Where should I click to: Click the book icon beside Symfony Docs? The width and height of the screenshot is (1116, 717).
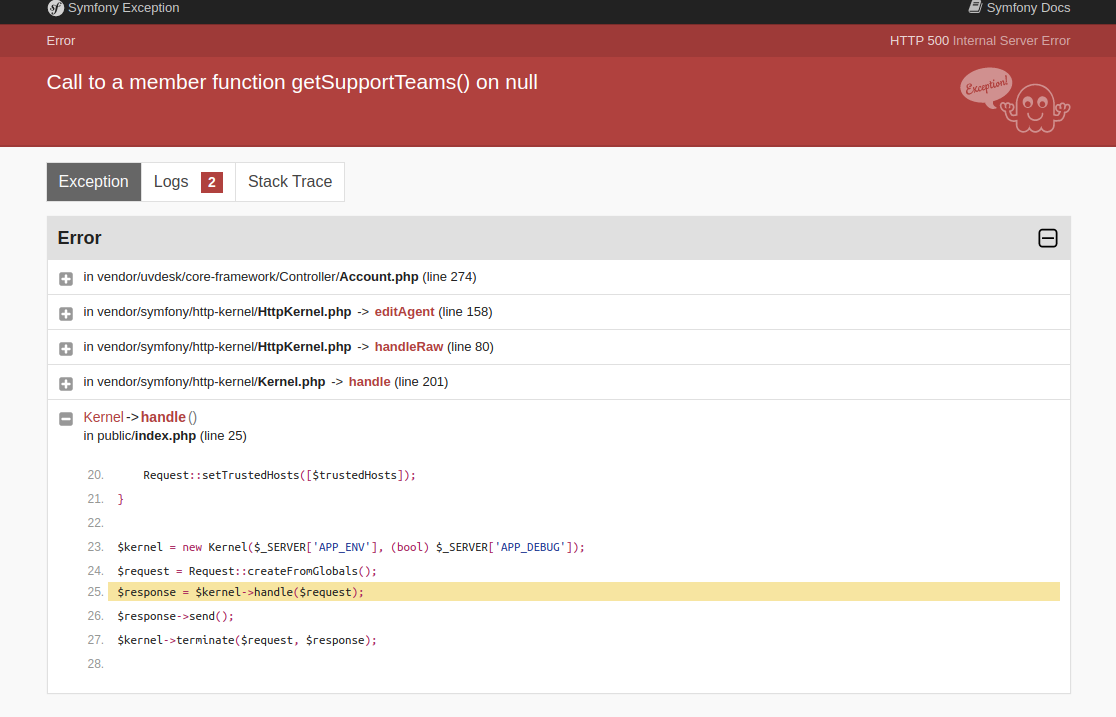973,7
